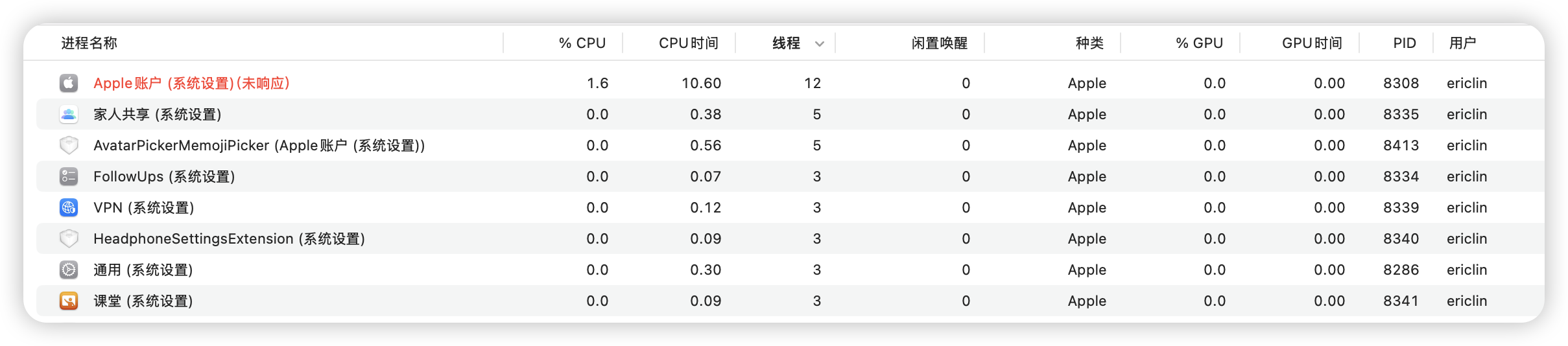The width and height of the screenshot is (1568, 346).
Task: Sort by 种类 column header
Action: point(1089,43)
